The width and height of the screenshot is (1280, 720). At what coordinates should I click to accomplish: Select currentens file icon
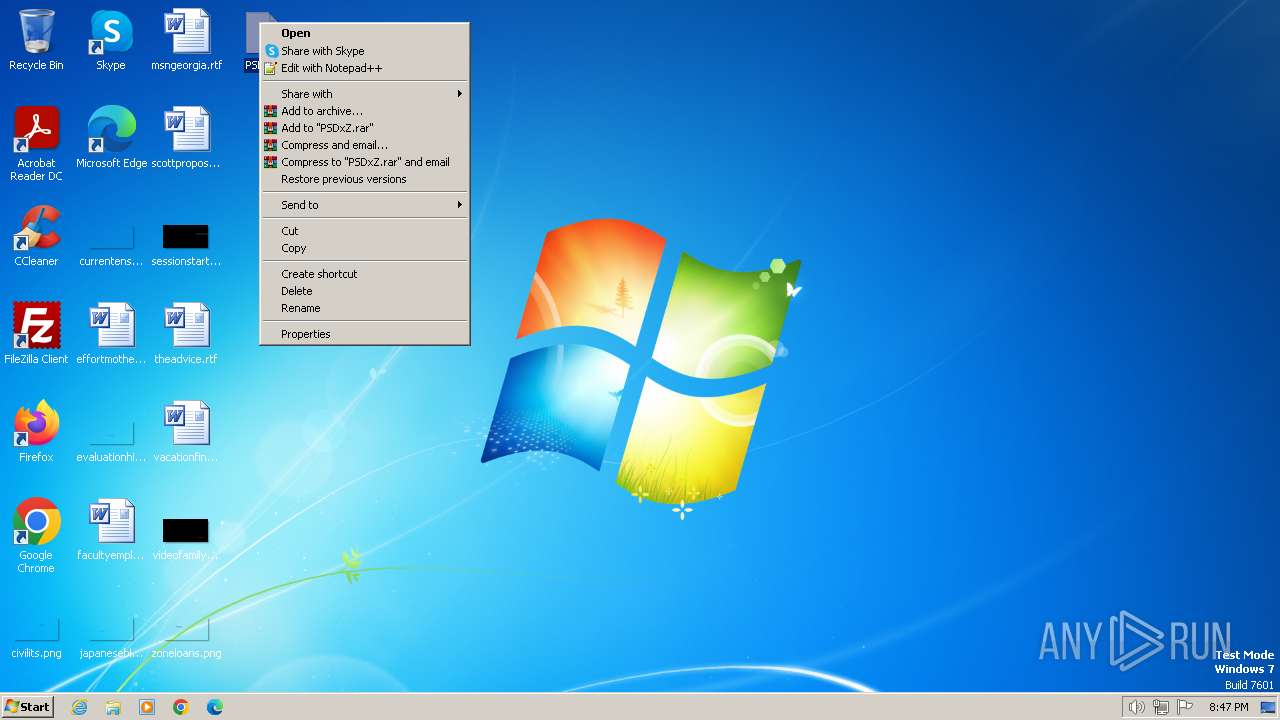tap(111, 246)
